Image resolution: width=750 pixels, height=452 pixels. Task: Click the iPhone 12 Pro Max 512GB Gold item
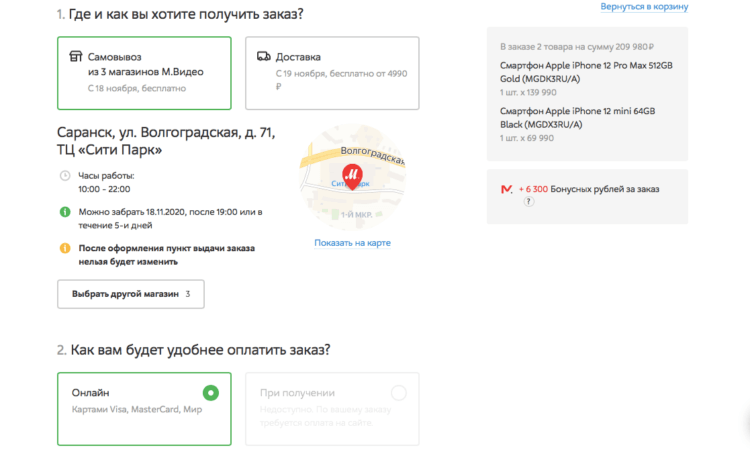click(x=586, y=72)
